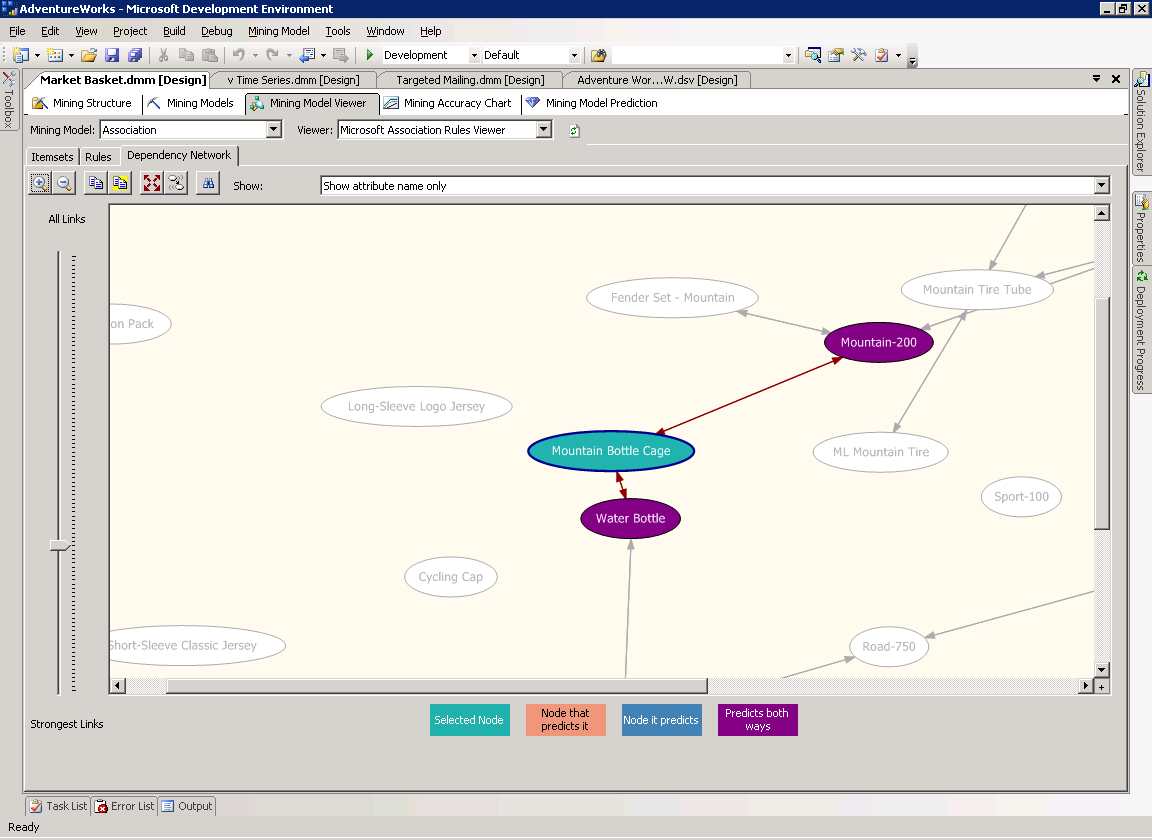Click the Add New Item toolbar icon
Viewport: 1152px width, 840px height.
(x=55, y=55)
